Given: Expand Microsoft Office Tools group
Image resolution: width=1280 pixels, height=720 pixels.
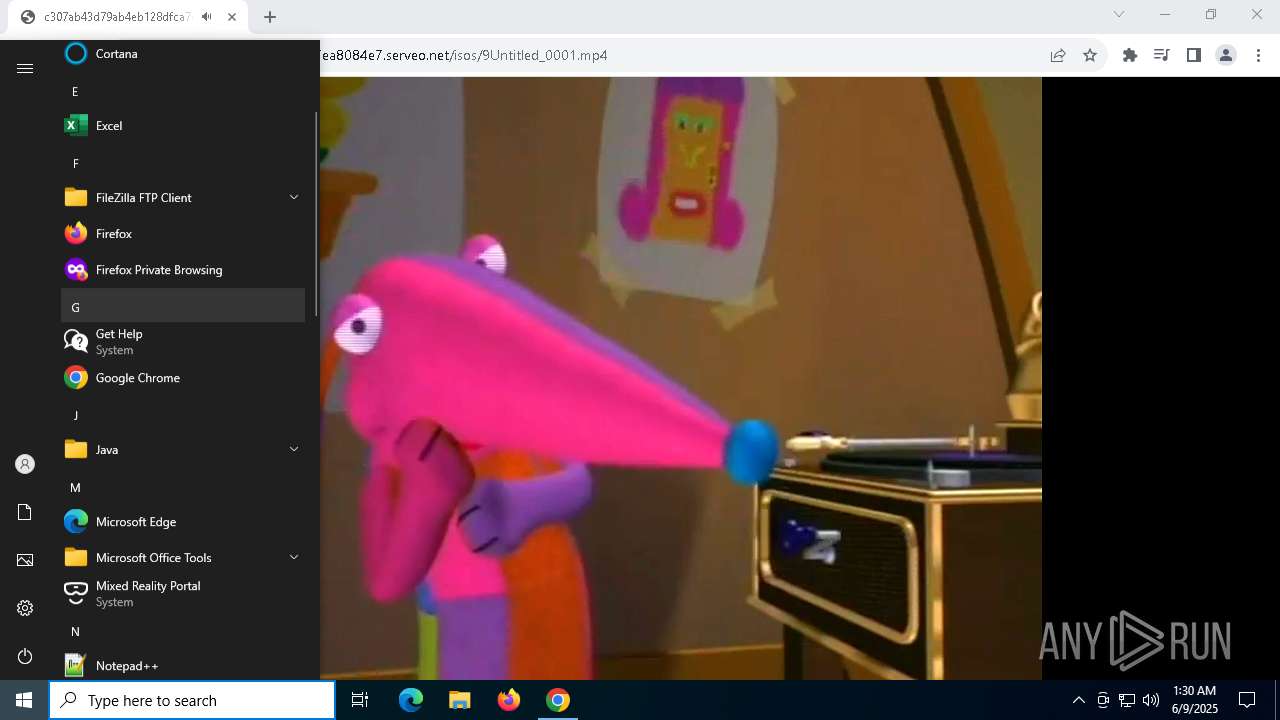Looking at the screenshot, I should click(x=294, y=557).
